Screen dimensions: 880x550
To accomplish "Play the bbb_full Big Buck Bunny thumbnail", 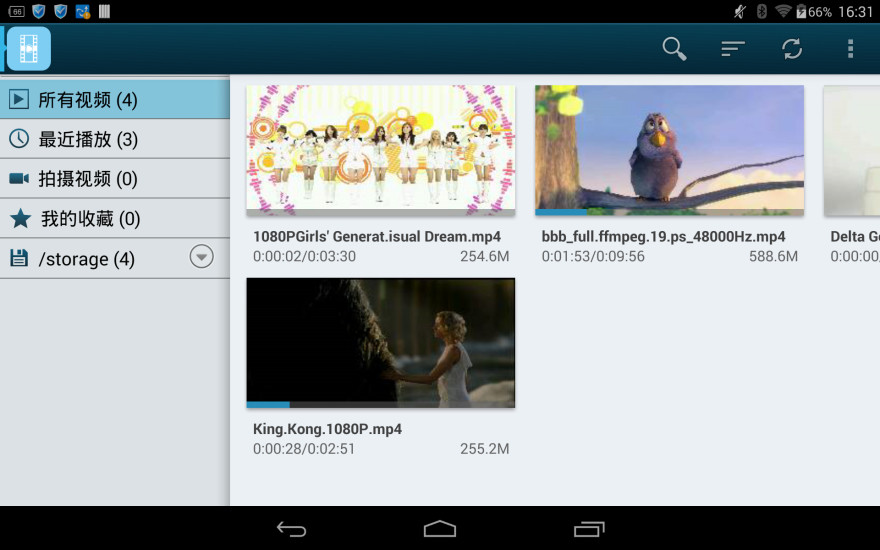I will coord(669,148).
